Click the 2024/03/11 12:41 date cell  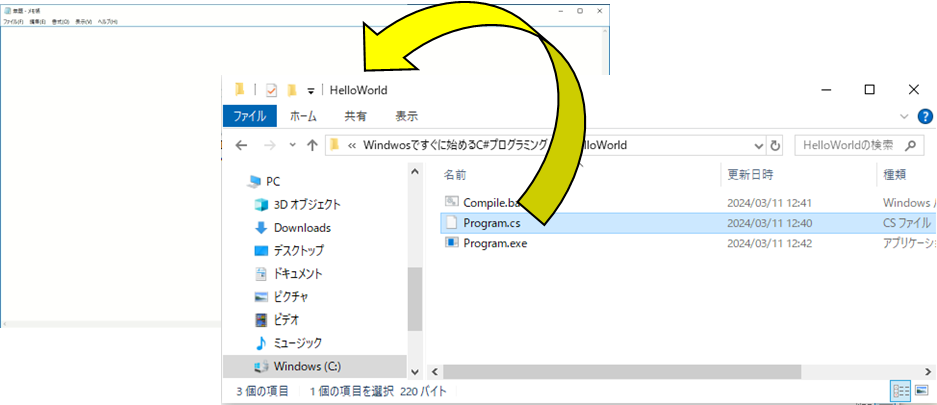[768, 203]
